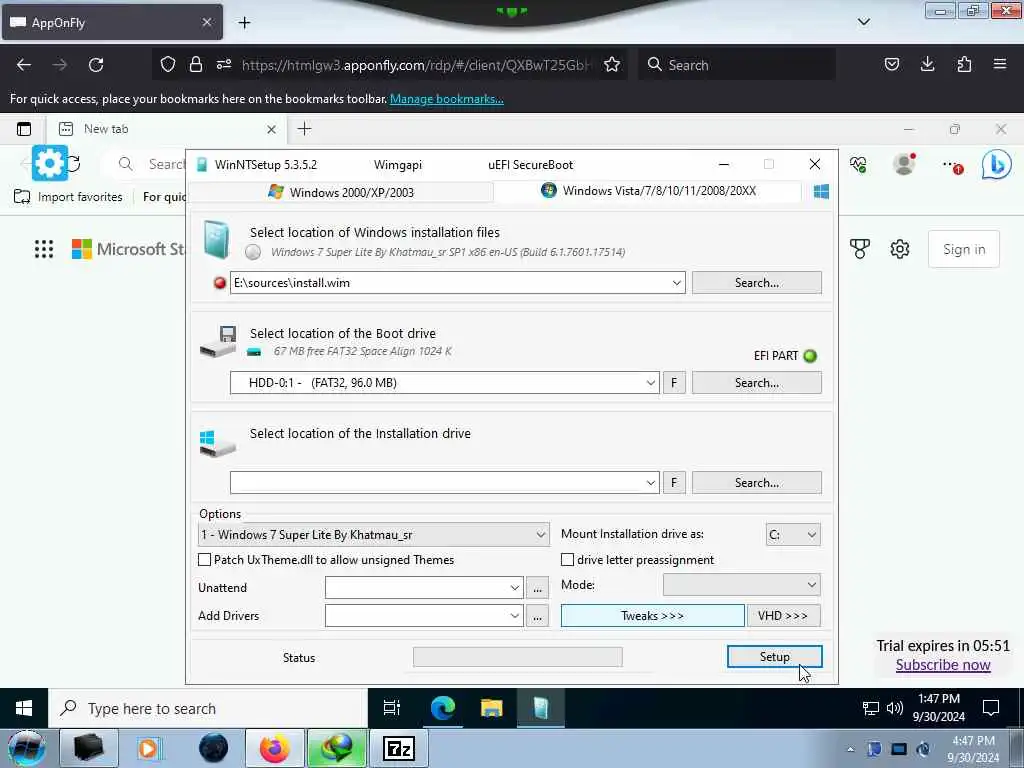The height and width of the screenshot is (768, 1024).
Task: Click the Type here to search taskbar box
Action: point(208,708)
